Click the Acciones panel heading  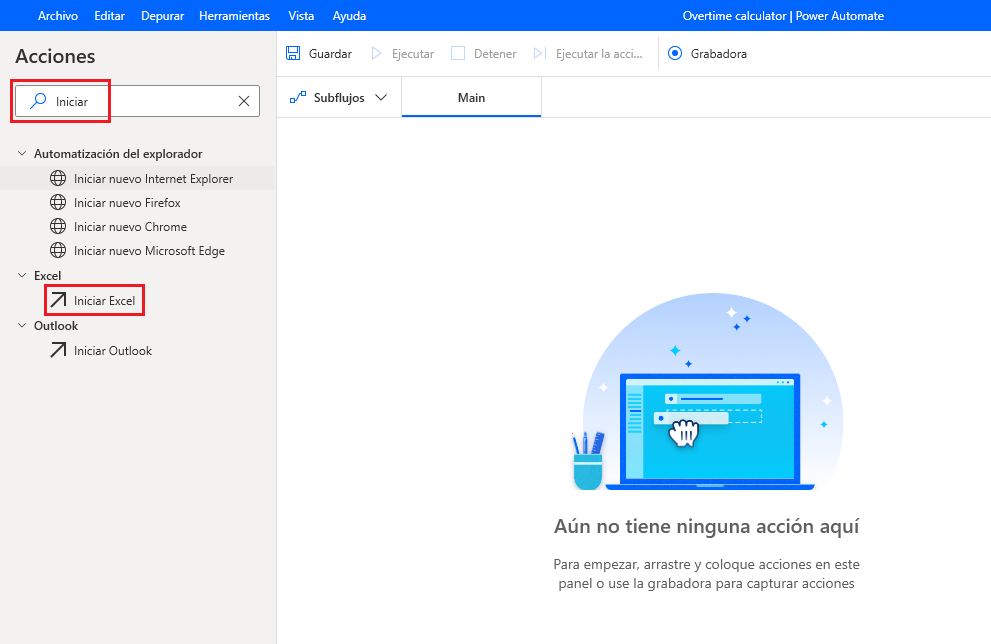click(x=55, y=56)
